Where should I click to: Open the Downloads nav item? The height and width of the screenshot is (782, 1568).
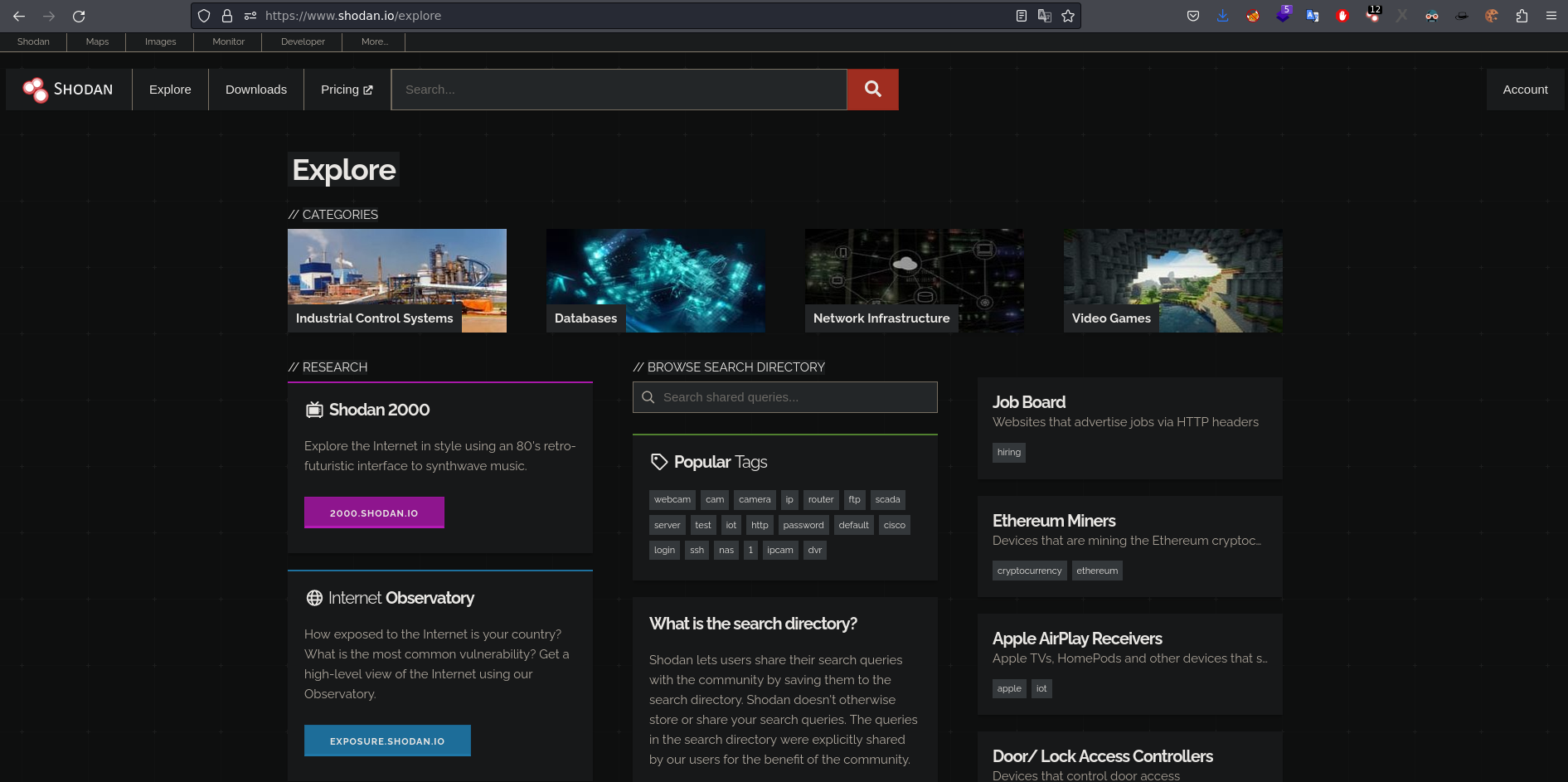tap(256, 90)
